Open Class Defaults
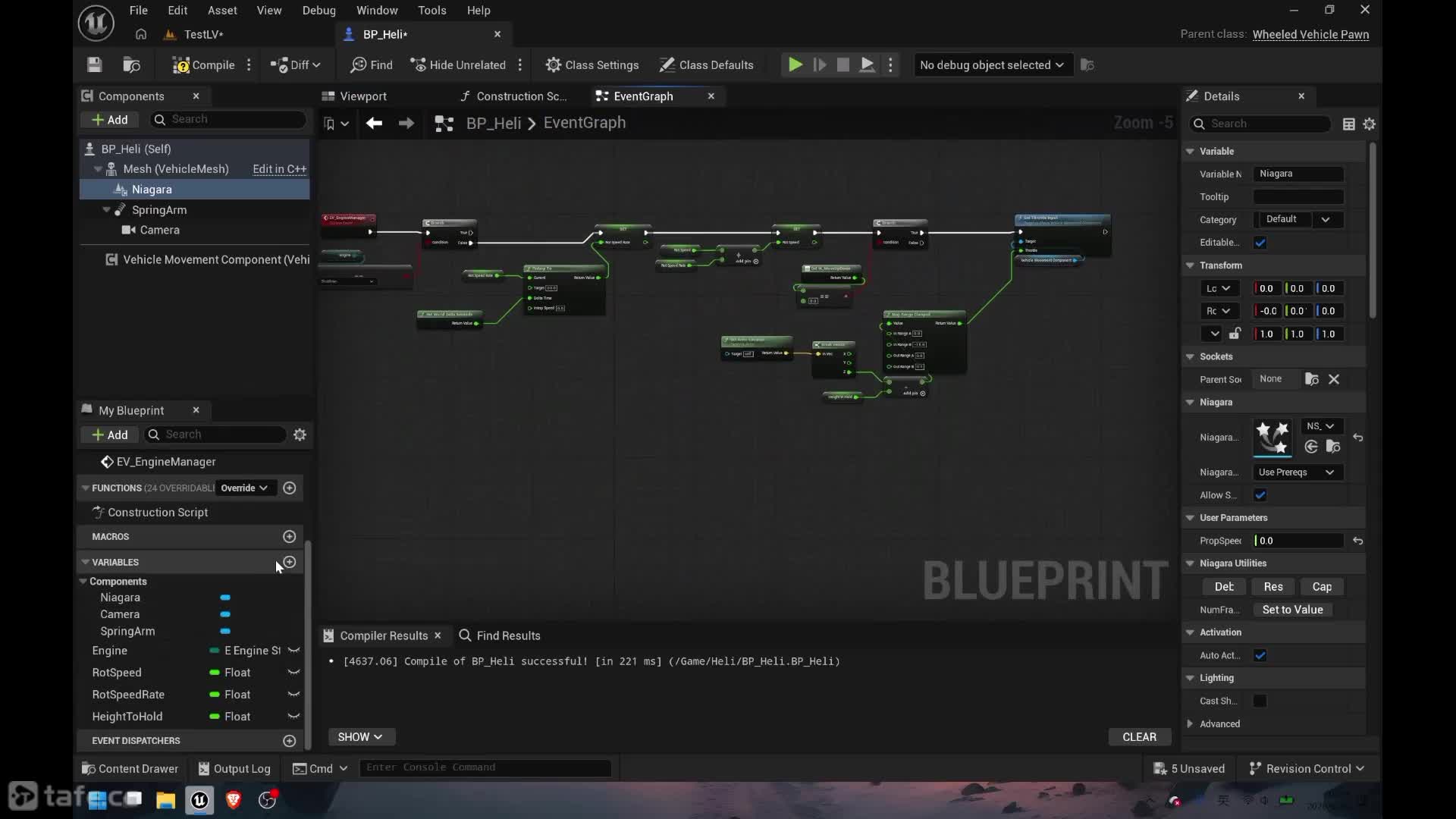Image resolution: width=1456 pixels, height=819 pixels. tap(706, 65)
